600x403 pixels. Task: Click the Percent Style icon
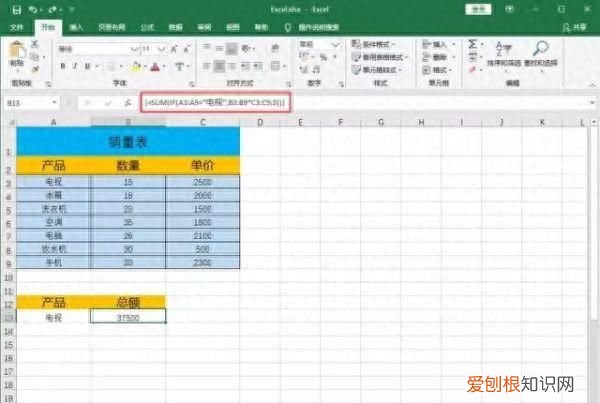coord(323,57)
